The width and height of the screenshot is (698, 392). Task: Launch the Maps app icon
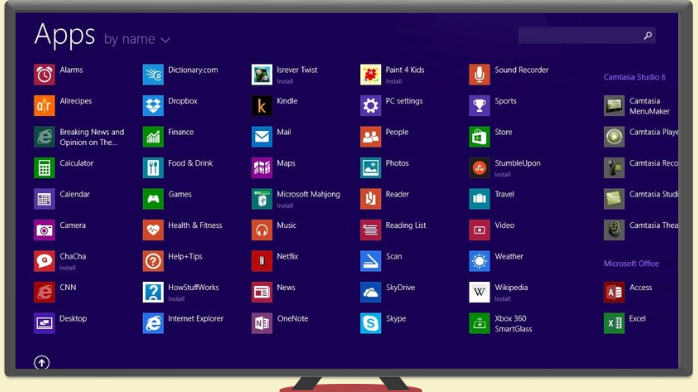click(262, 168)
